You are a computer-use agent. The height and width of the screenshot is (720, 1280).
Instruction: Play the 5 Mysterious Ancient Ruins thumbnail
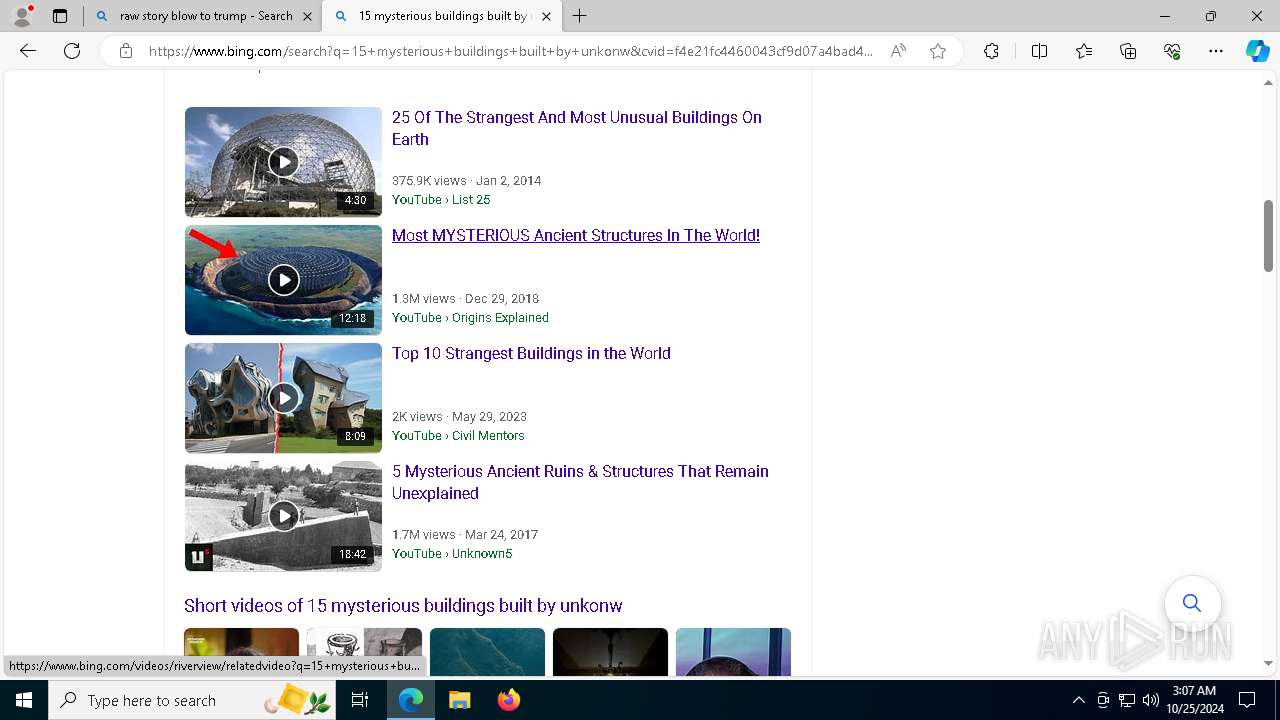pos(283,516)
